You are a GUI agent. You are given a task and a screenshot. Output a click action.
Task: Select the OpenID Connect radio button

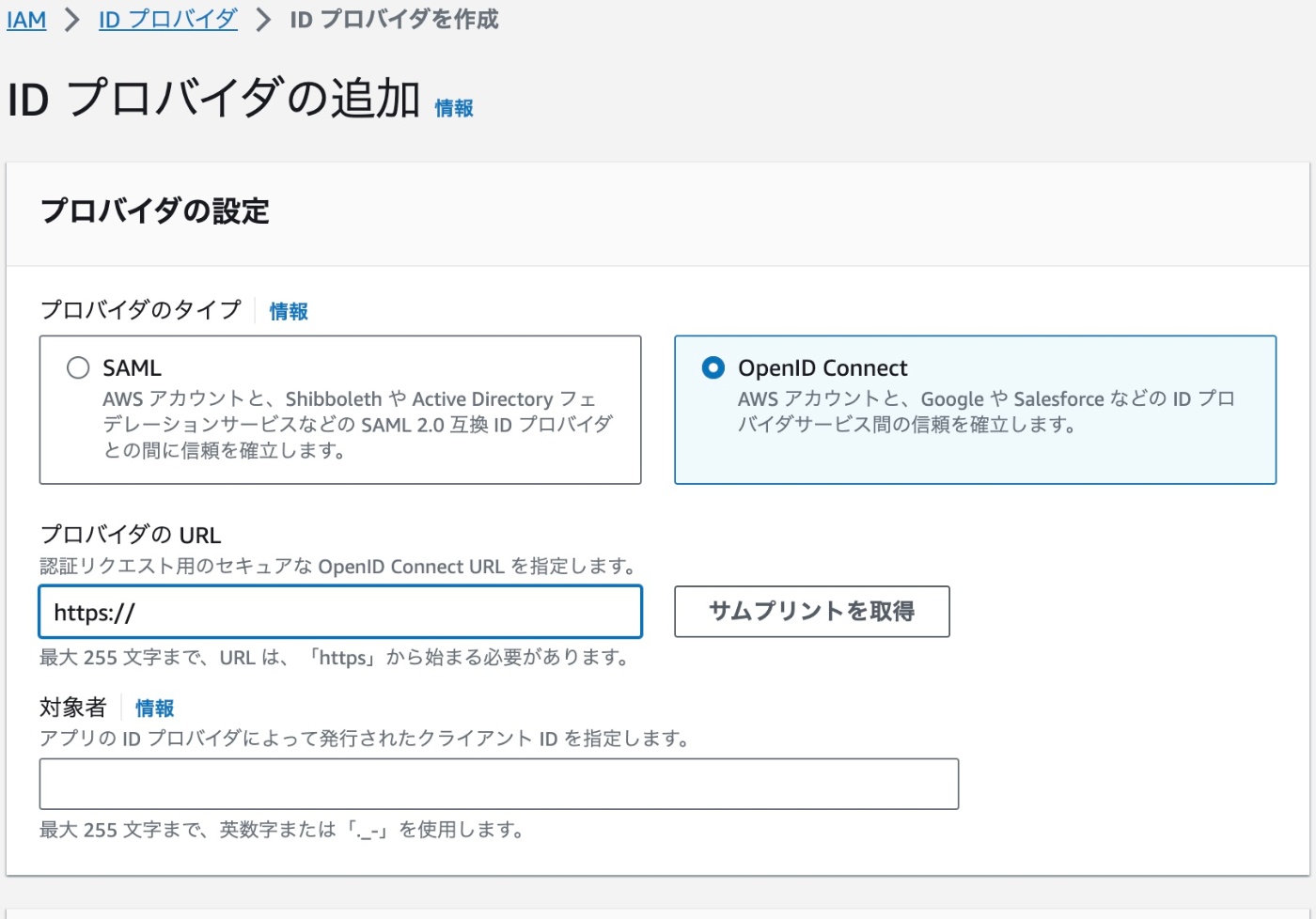(713, 367)
